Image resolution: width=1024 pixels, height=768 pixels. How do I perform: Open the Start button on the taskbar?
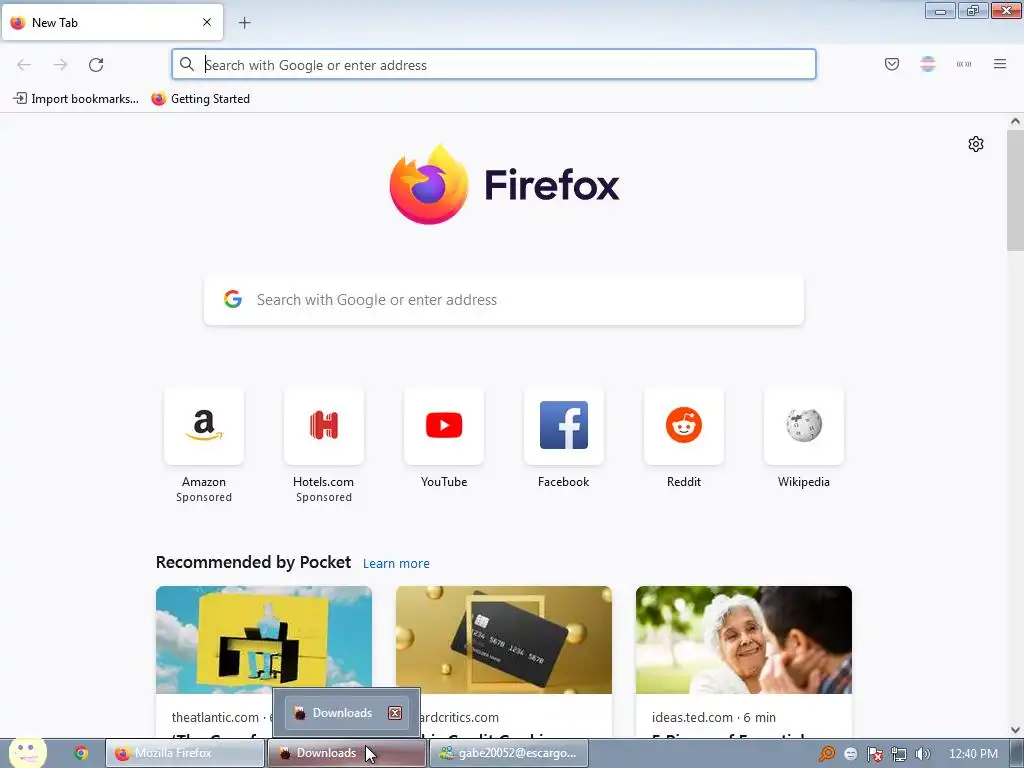click(27, 753)
